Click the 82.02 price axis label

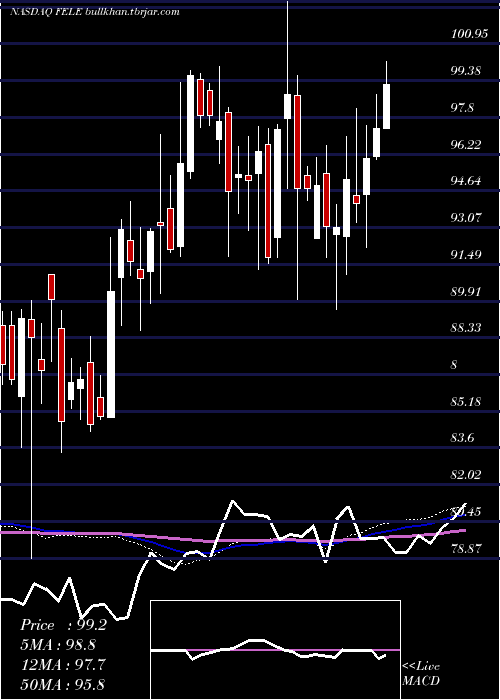point(466,475)
